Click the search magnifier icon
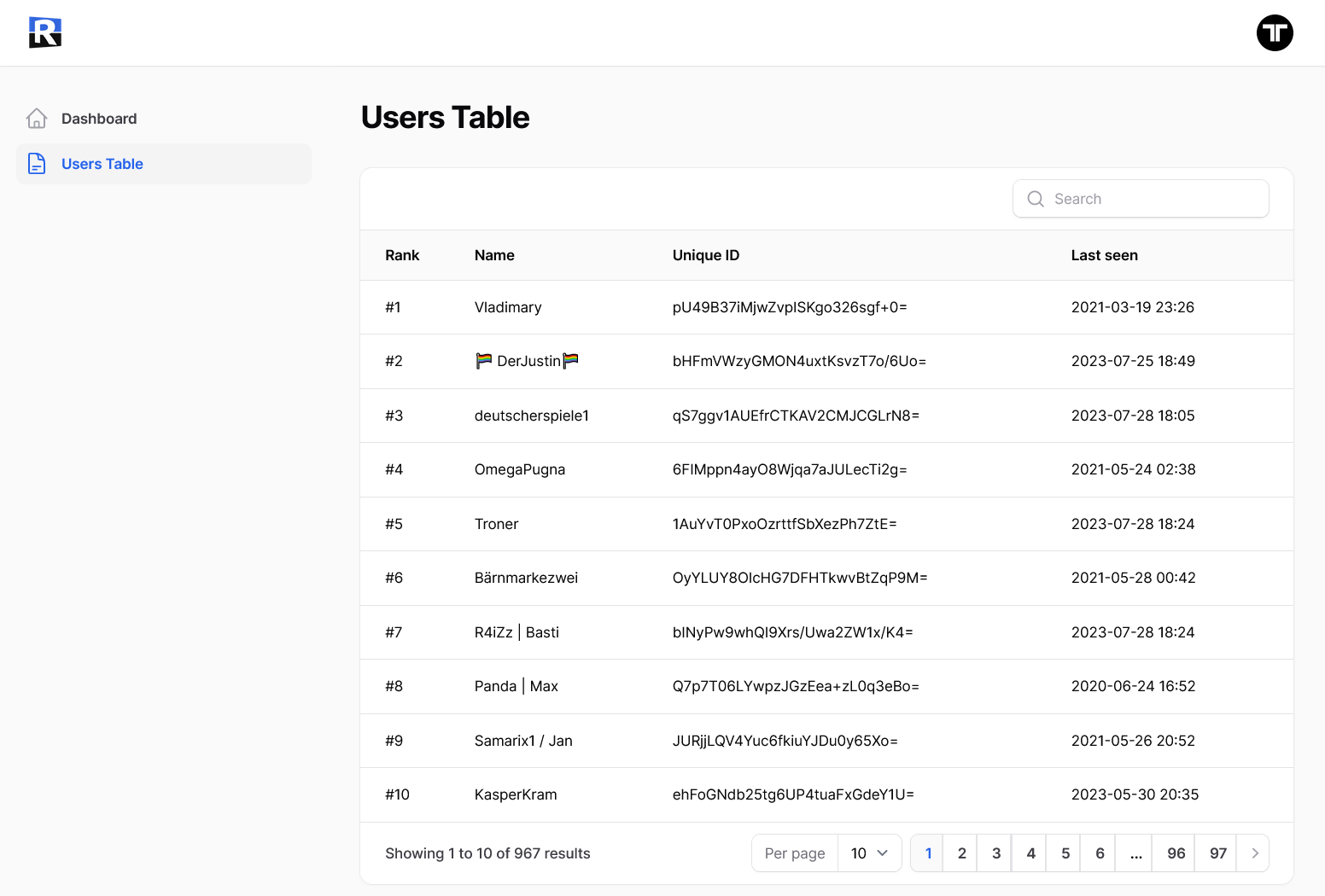The image size is (1325, 896). (1036, 199)
